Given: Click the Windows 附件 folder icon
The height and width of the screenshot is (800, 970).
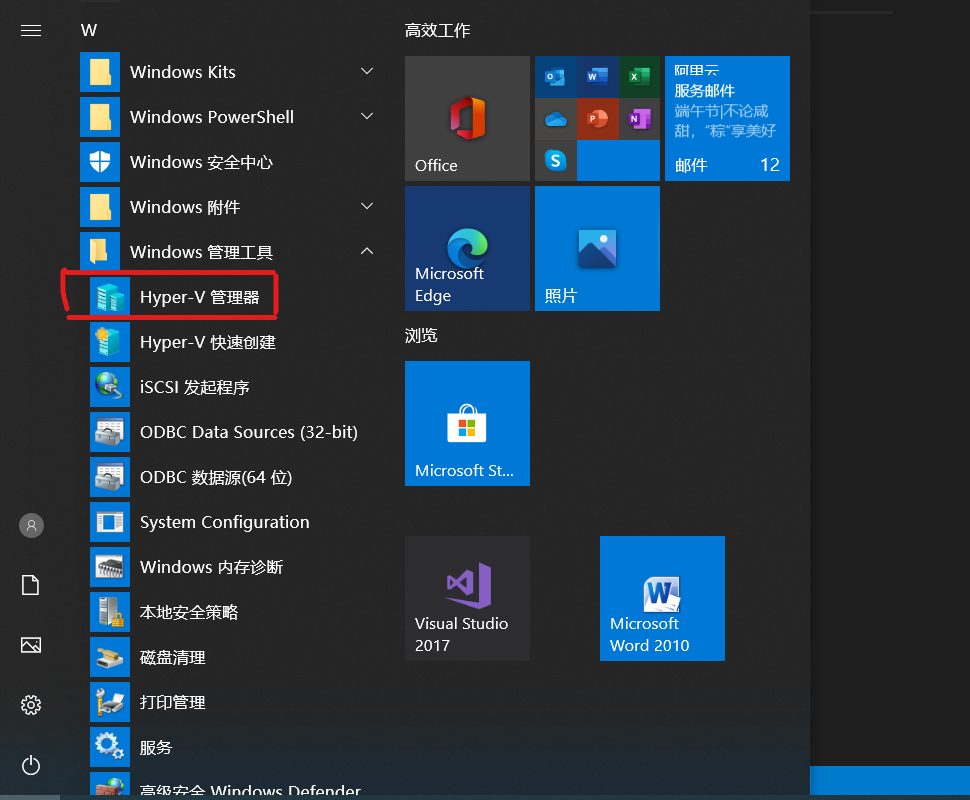Looking at the screenshot, I should pyautogui.click(x=100, y=207).
